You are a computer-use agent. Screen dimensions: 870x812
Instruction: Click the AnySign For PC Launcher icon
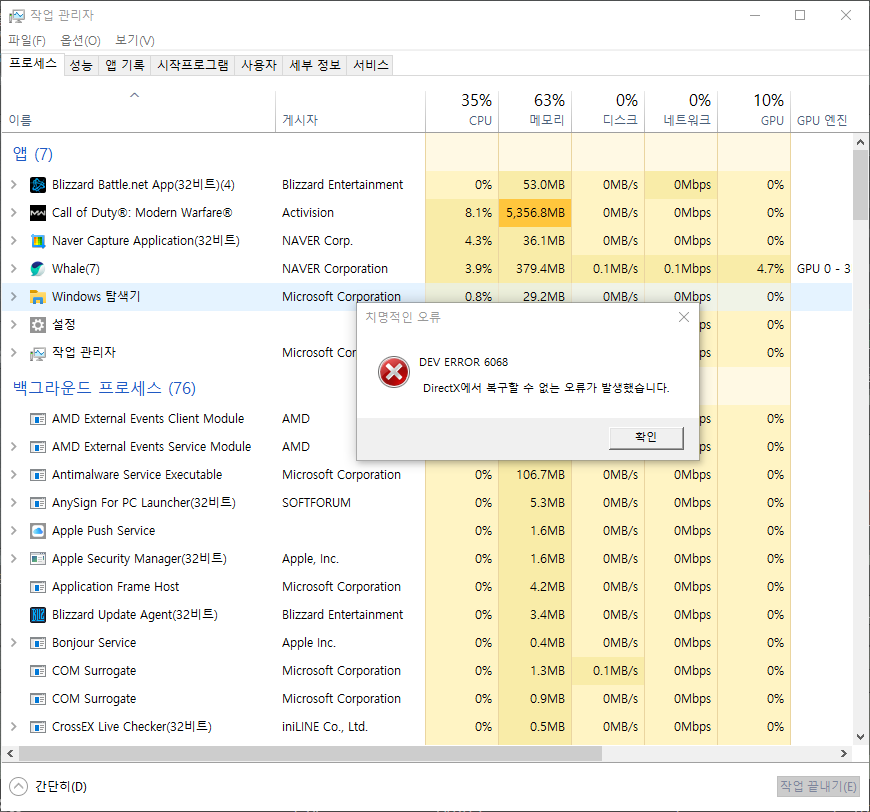[x=38, y=503]
